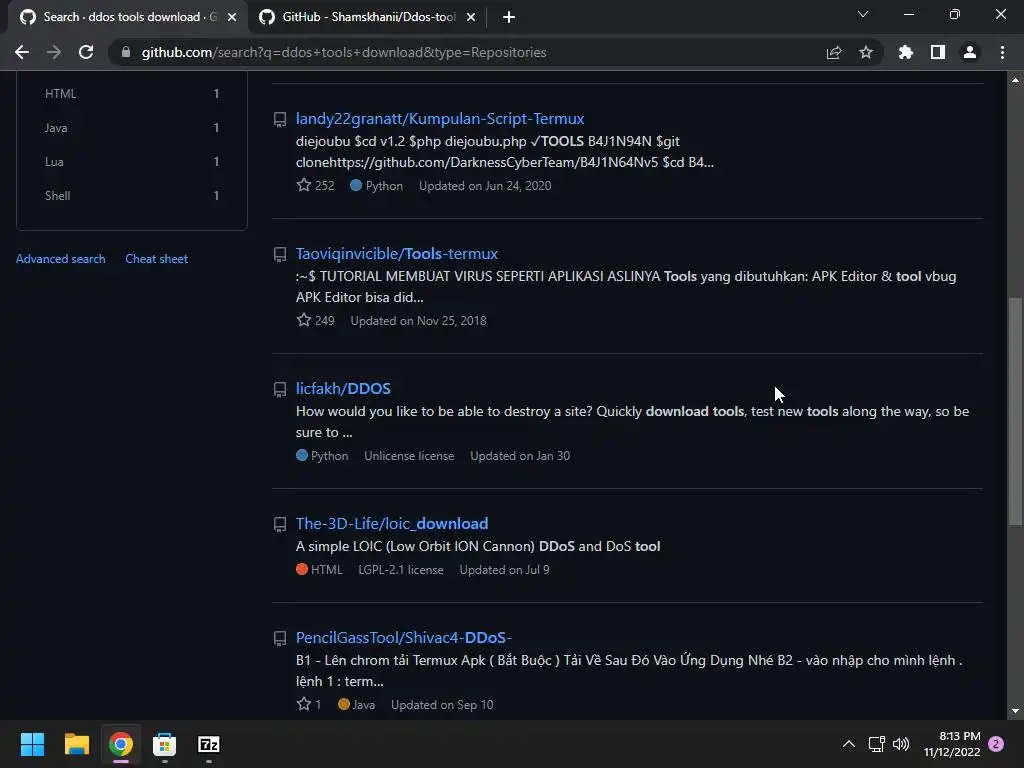Switch to the Shamskhanii/Ddos-tool tab

368,17
